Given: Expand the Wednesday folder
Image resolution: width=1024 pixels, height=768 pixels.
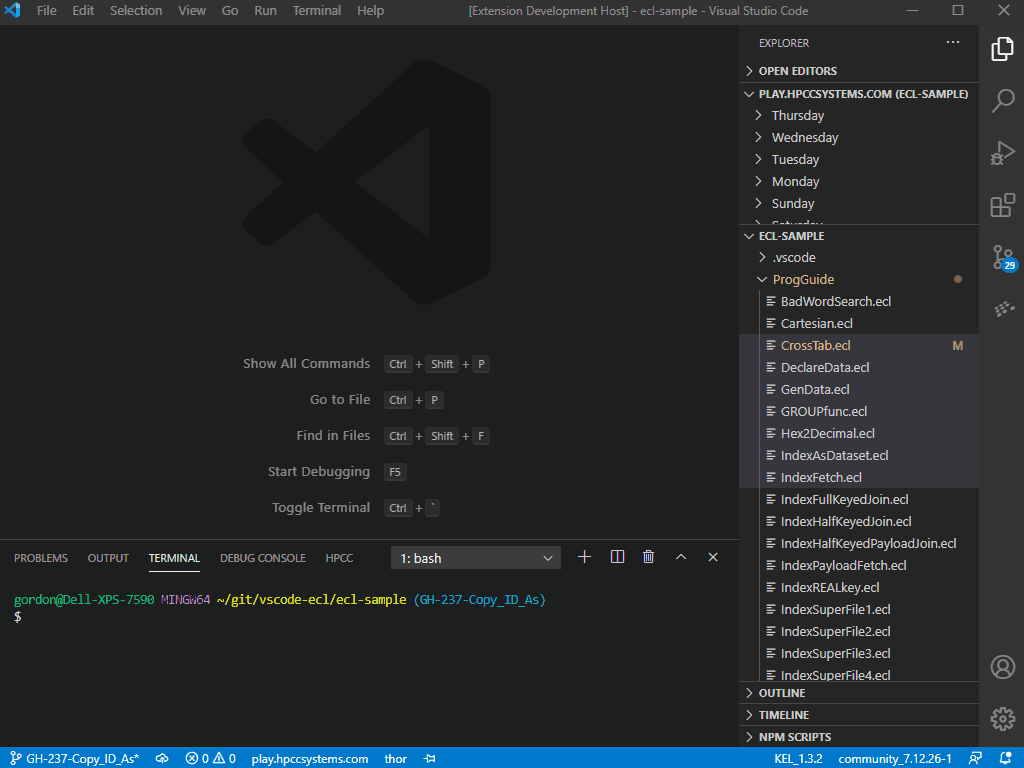Looking at the screenshot, I should pyautogui.click(x=859, y=138).
